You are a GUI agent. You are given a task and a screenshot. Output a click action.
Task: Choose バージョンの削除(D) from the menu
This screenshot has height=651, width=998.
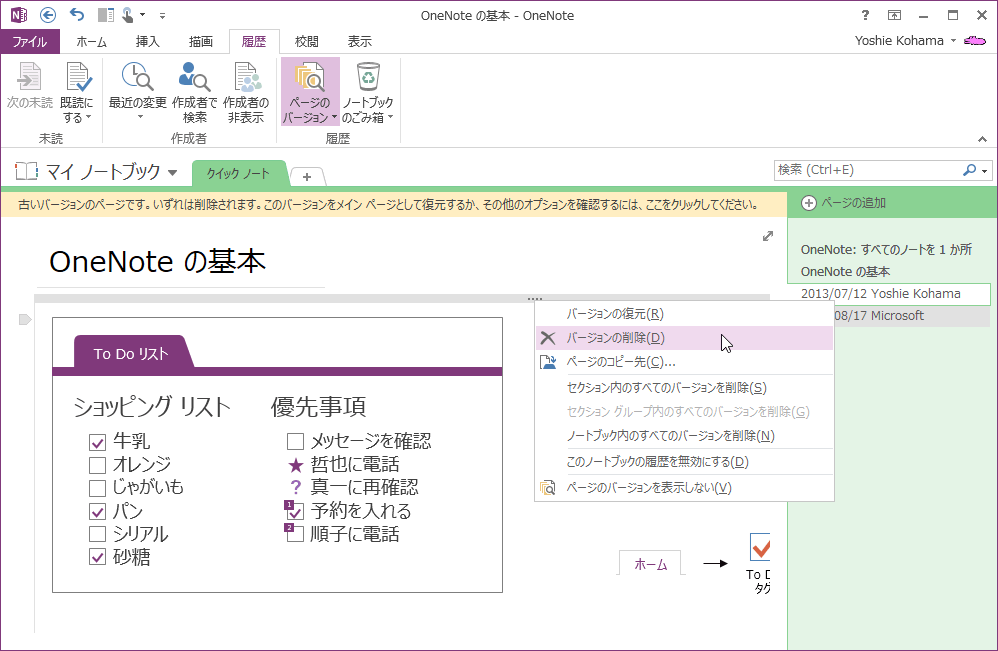685,338
